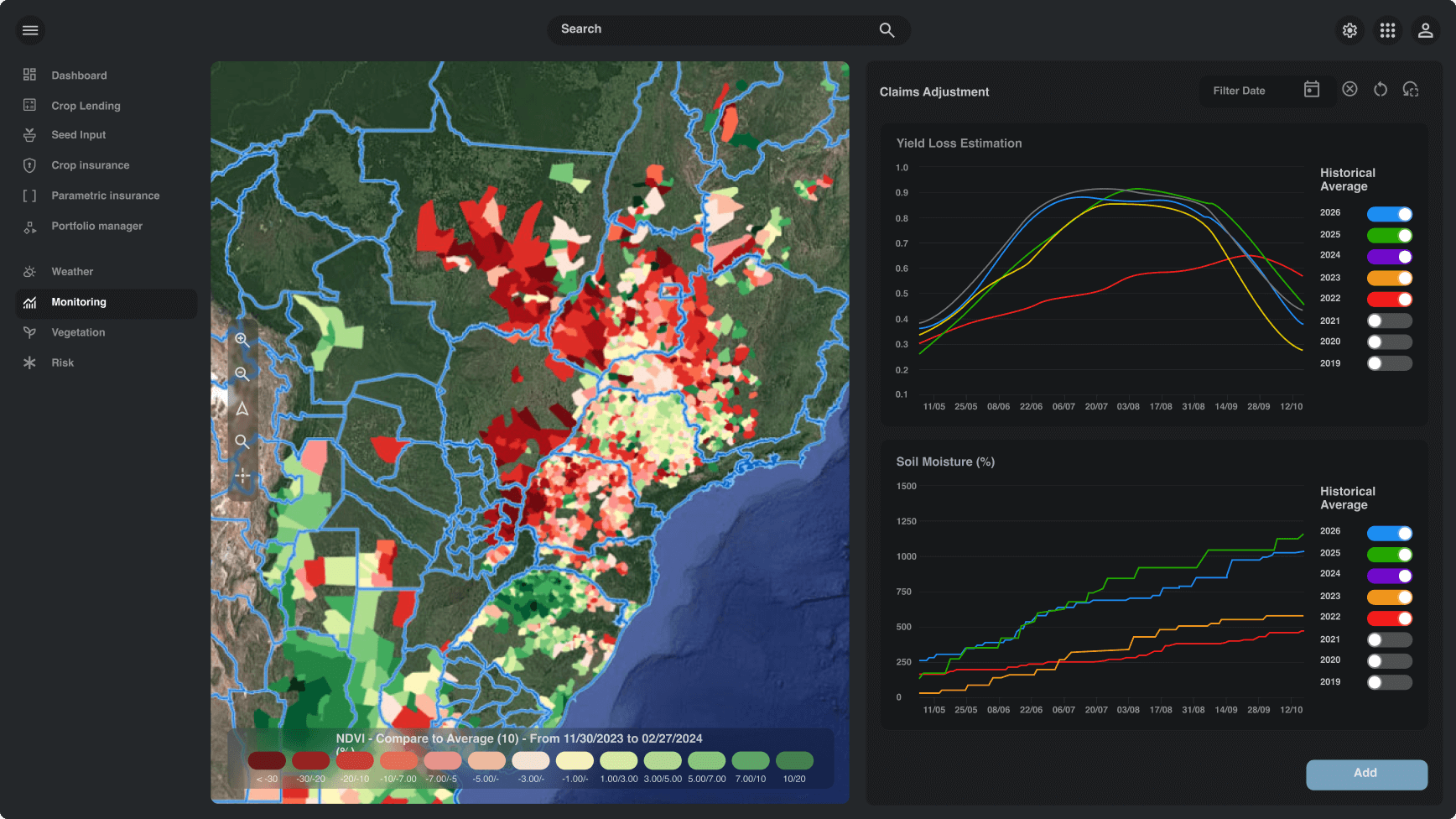Open the Filter Date calendar picker
Screen dimensions: 1456x819
pyautogui.click(x=1312, y=89)
